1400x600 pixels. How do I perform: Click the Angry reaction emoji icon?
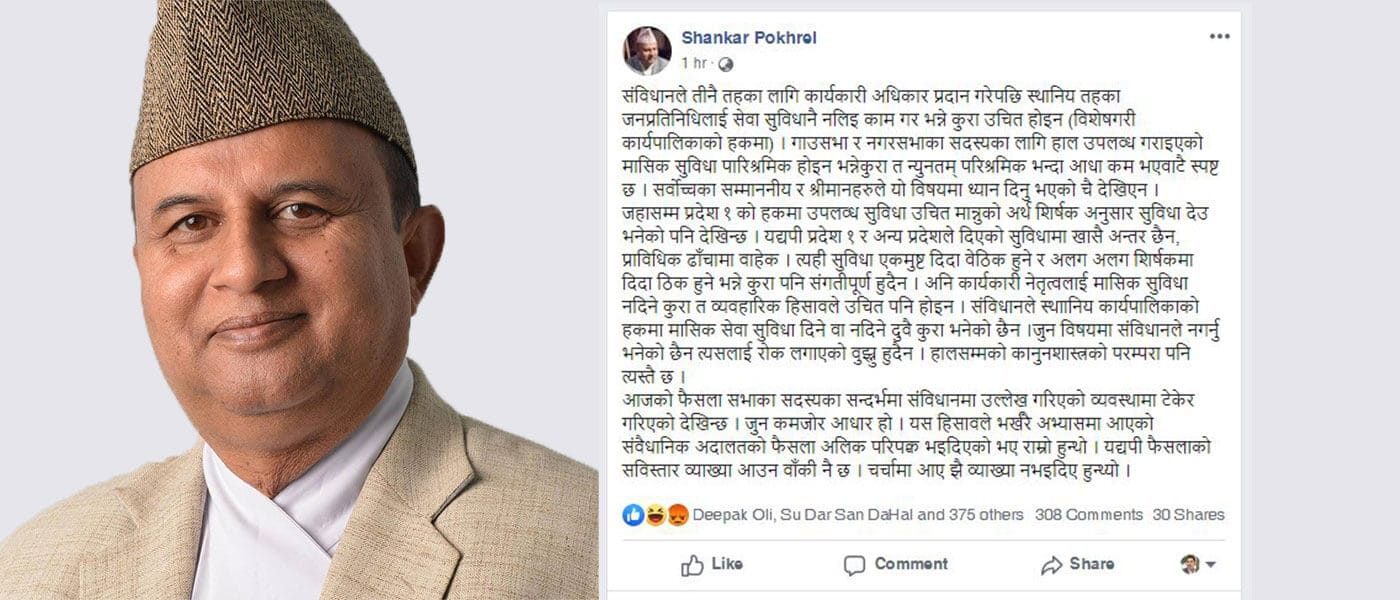pyautogui.click(x=678, y=515)
